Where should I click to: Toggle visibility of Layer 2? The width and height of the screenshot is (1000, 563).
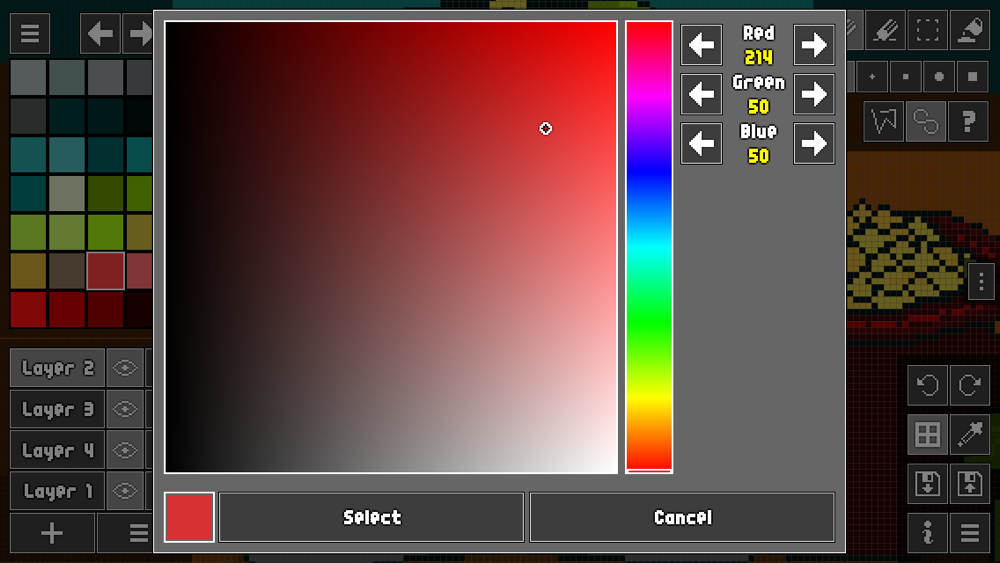tap(124, 368)
